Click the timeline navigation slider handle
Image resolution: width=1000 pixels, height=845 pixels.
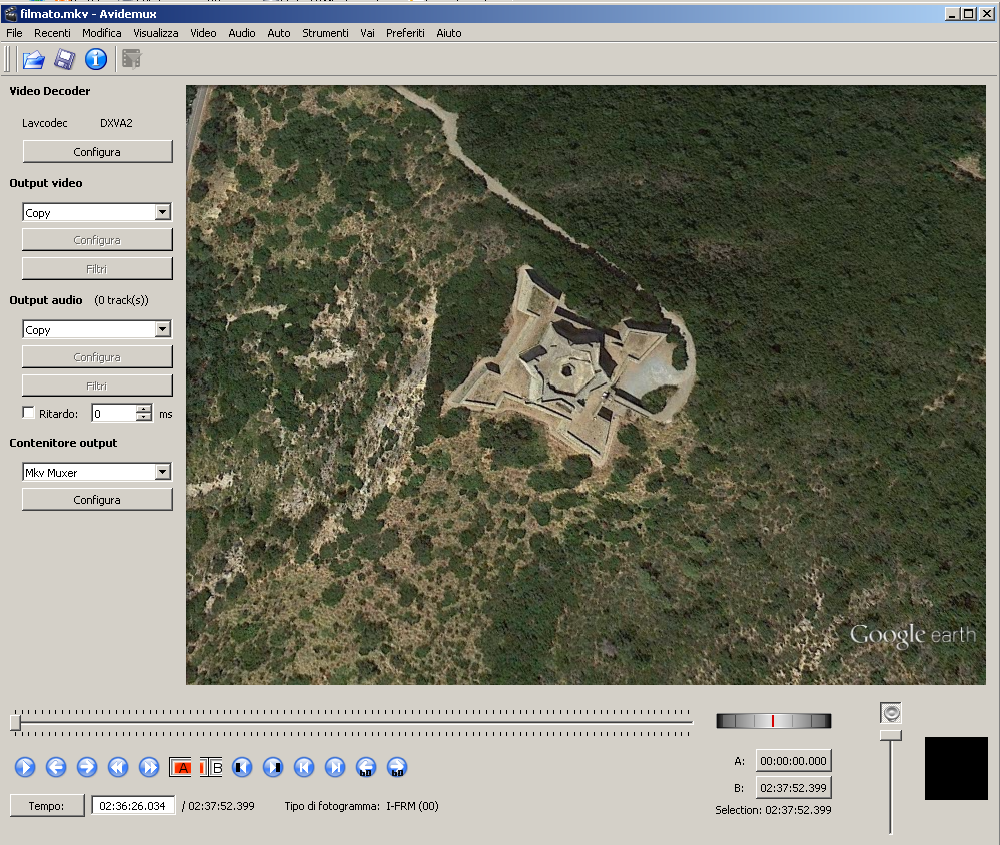coord(16,723)
